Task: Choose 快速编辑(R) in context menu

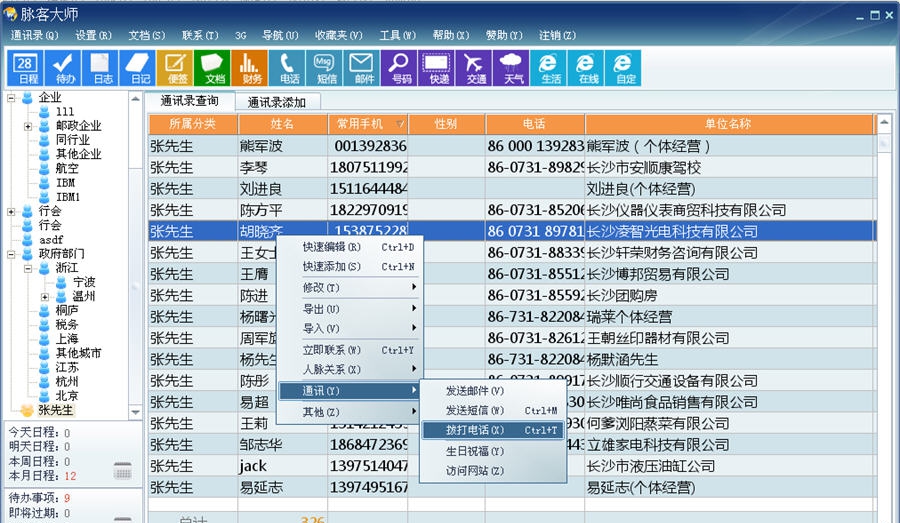Action: [350, 247]
